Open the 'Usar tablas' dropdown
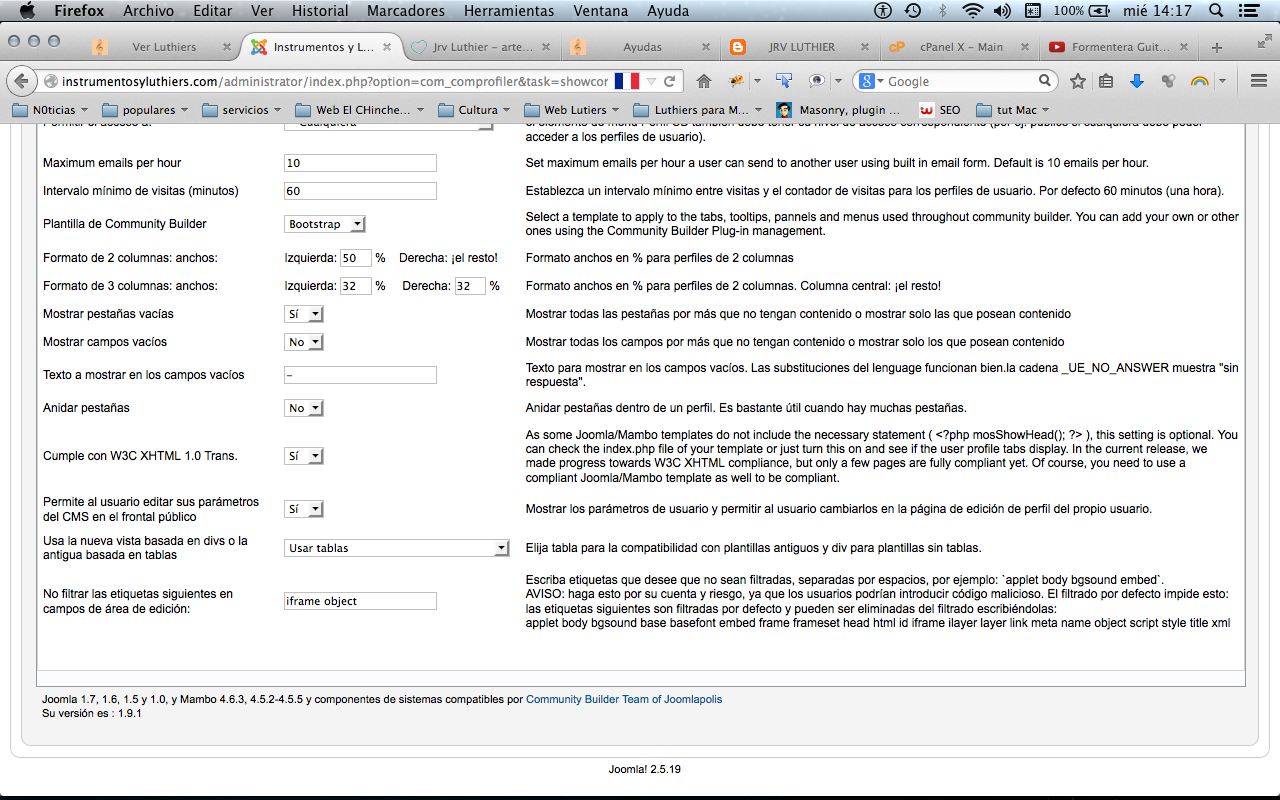This screenshot has width=1280, height=800. tap(397, 548)
